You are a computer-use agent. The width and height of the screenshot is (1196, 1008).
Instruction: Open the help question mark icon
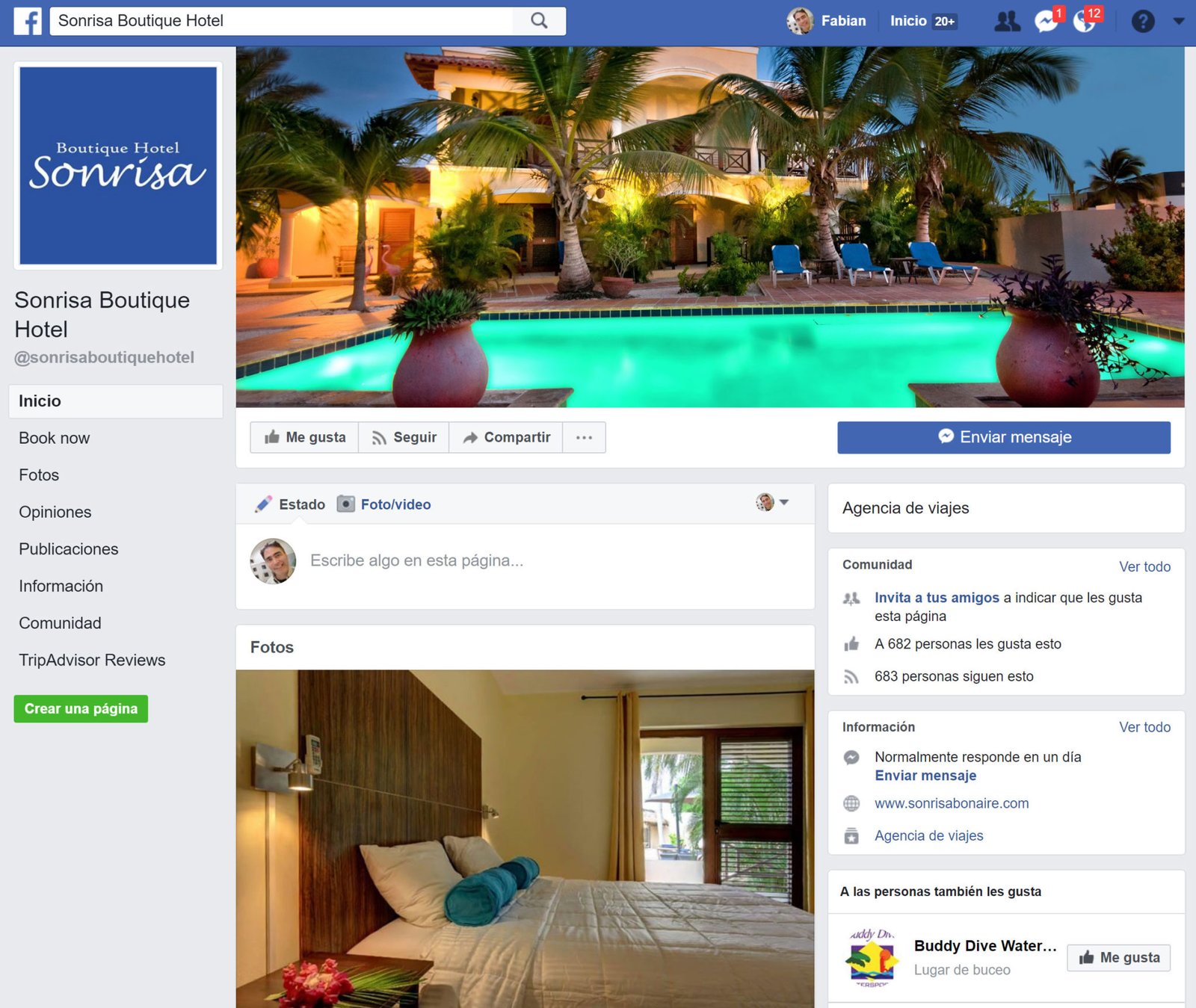click(x=1143, y=21)
